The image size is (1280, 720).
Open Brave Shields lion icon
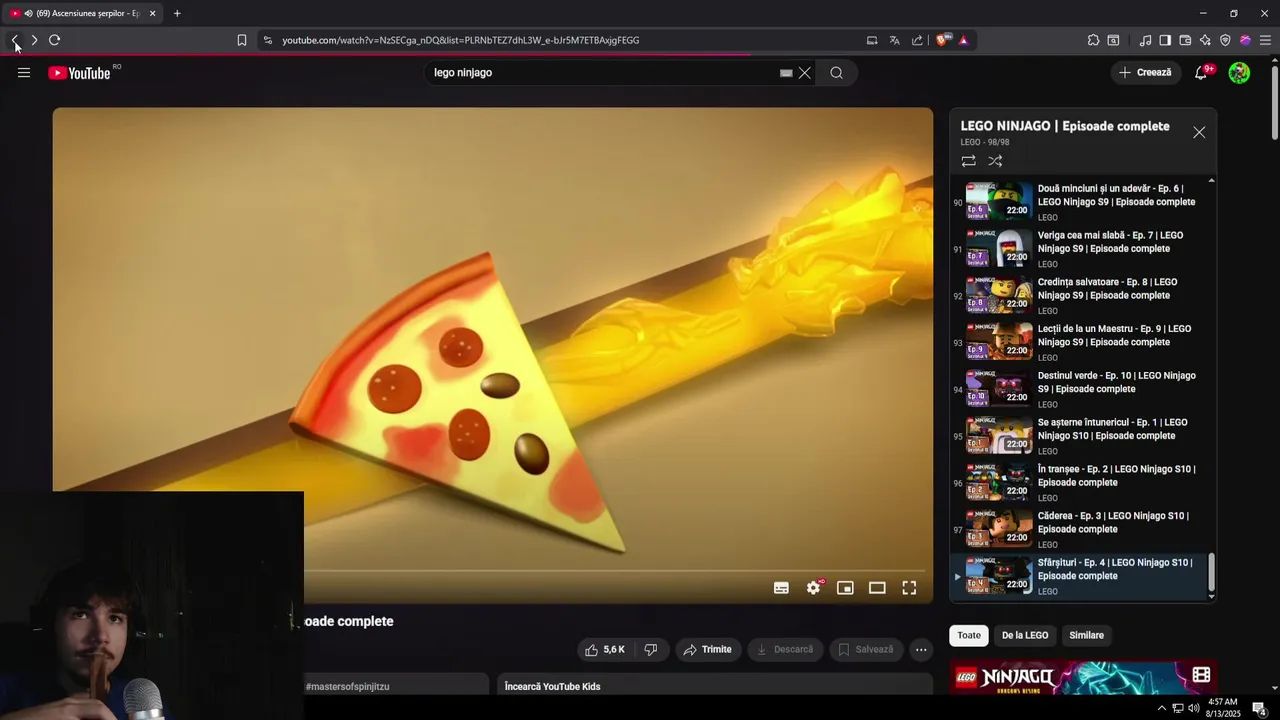click(x=942, y=40)
